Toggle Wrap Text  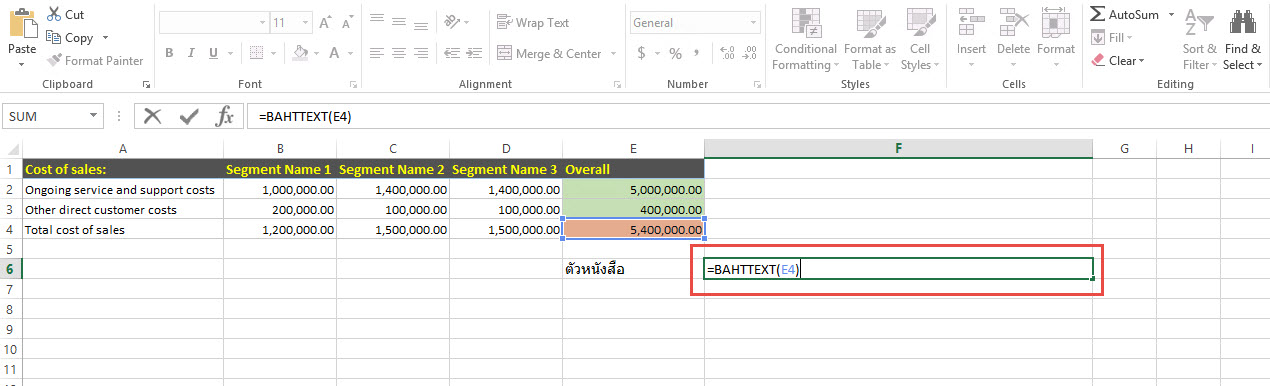point(534,22)
